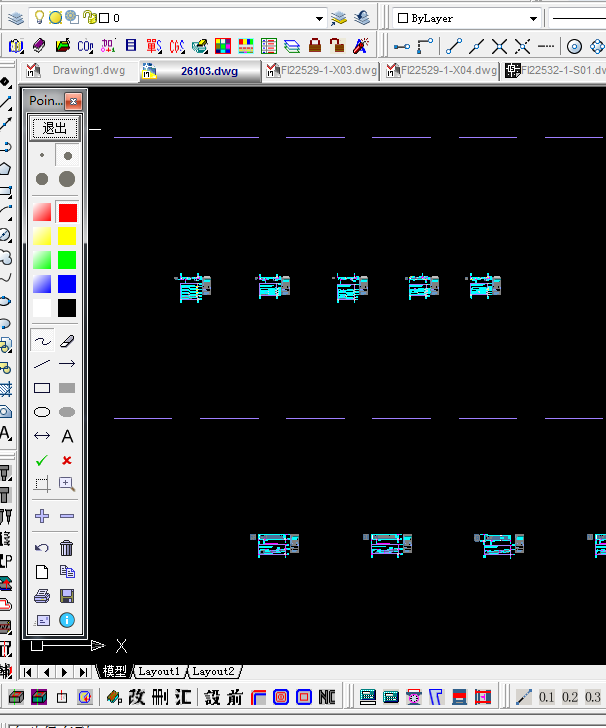606x728 pixels.
Task: Open the ByLayer color dropdown
Action: coord(533,19)
